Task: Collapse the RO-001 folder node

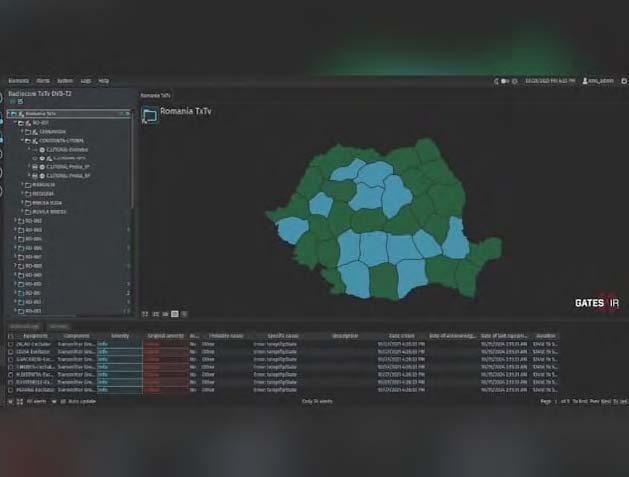Action: pyautogui.click(x=16, y=122)
